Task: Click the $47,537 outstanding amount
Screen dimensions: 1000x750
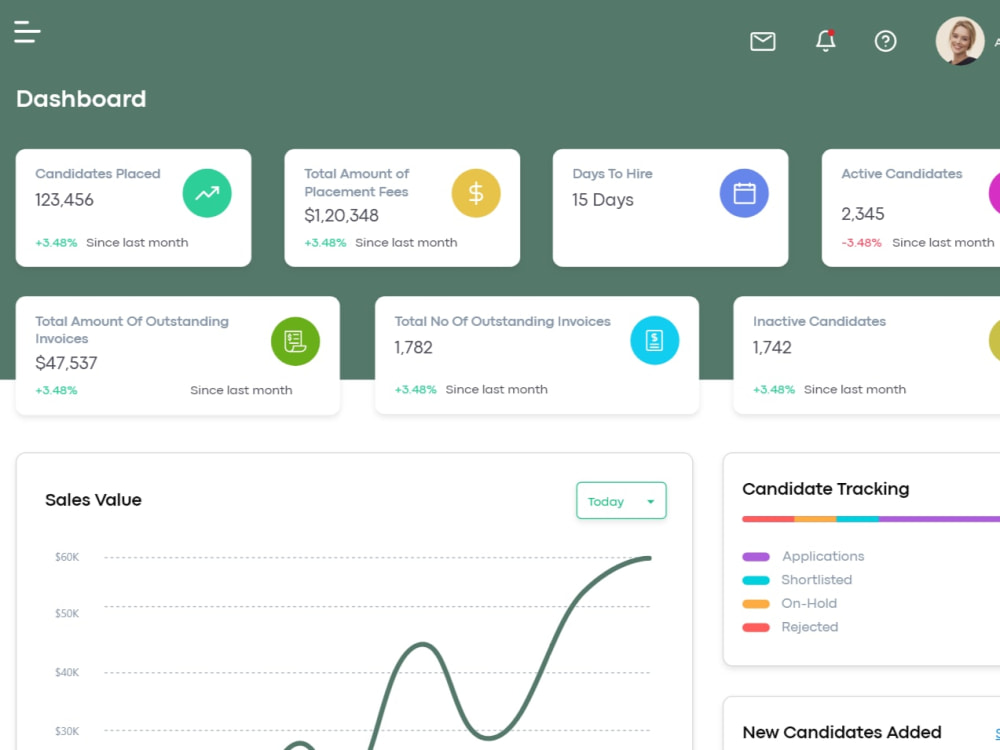Action: tap(66, 363)
